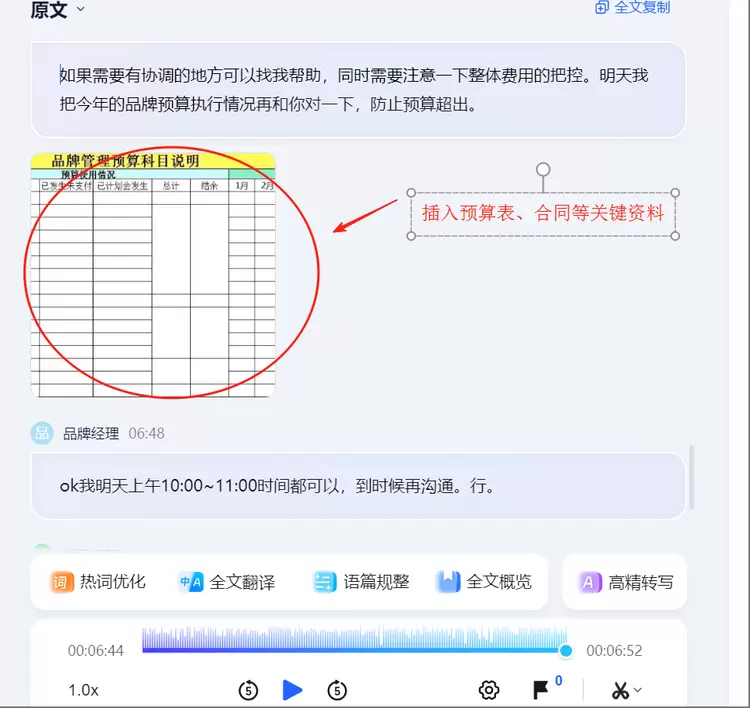
Task: Expand the 原文 dropdown arrow
Action: point(81,9)
